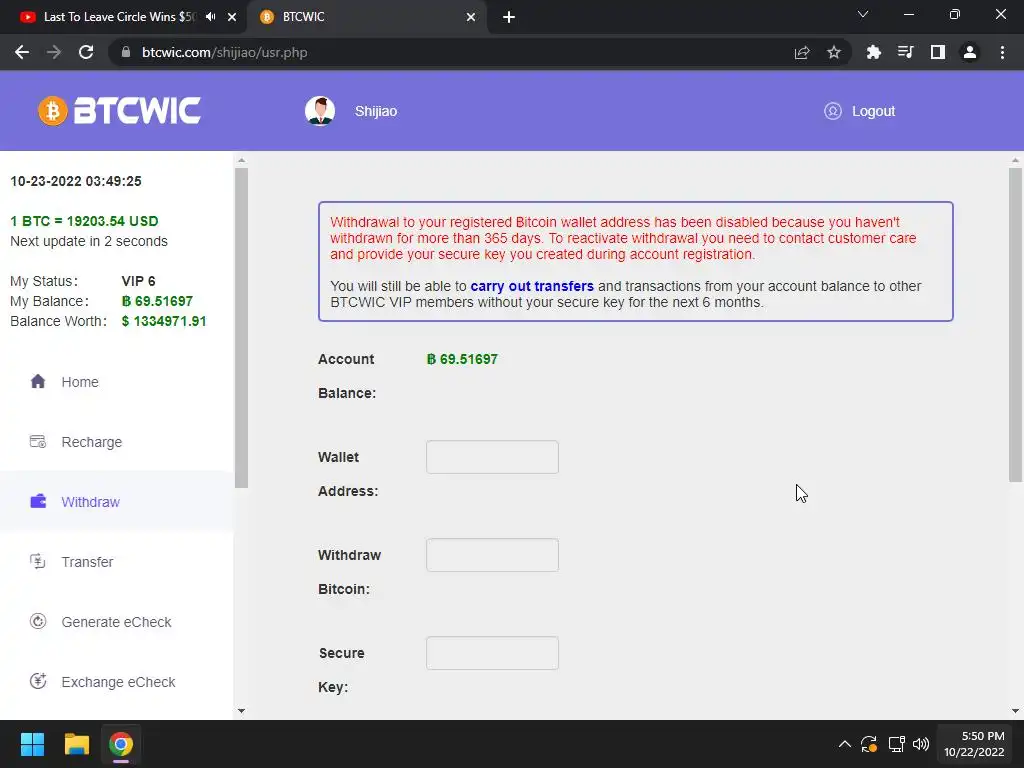
Task: Open Chrome profile icon
Action: (x=970, y=52)
